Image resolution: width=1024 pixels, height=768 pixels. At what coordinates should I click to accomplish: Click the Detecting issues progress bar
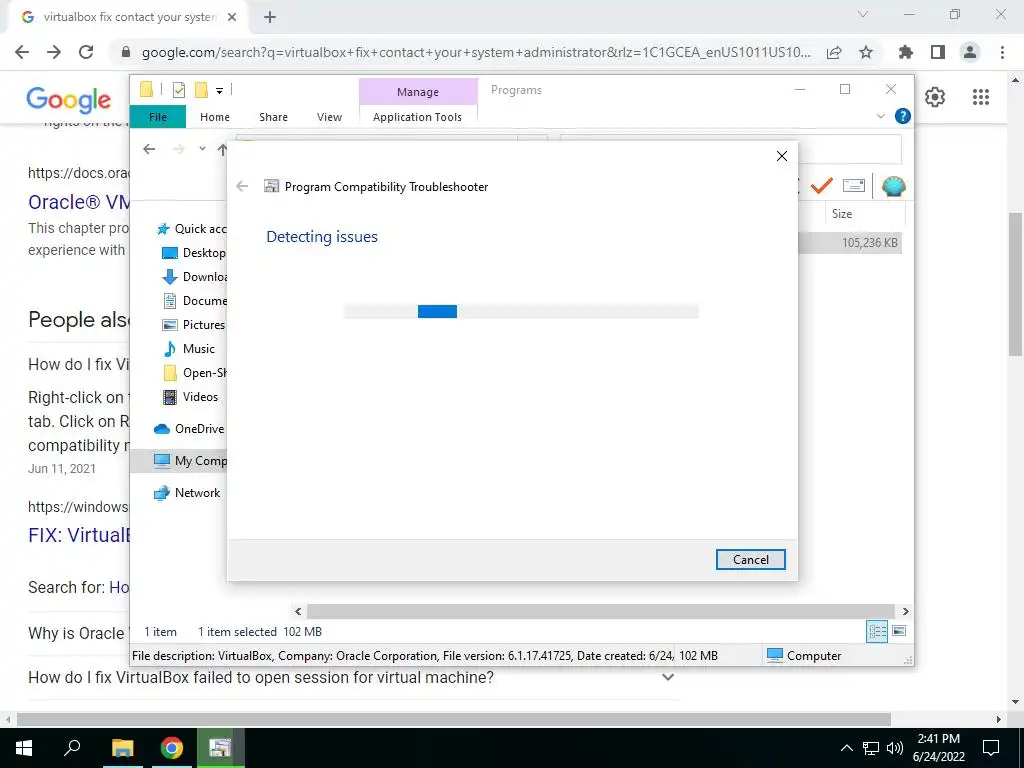pos(520,312)
